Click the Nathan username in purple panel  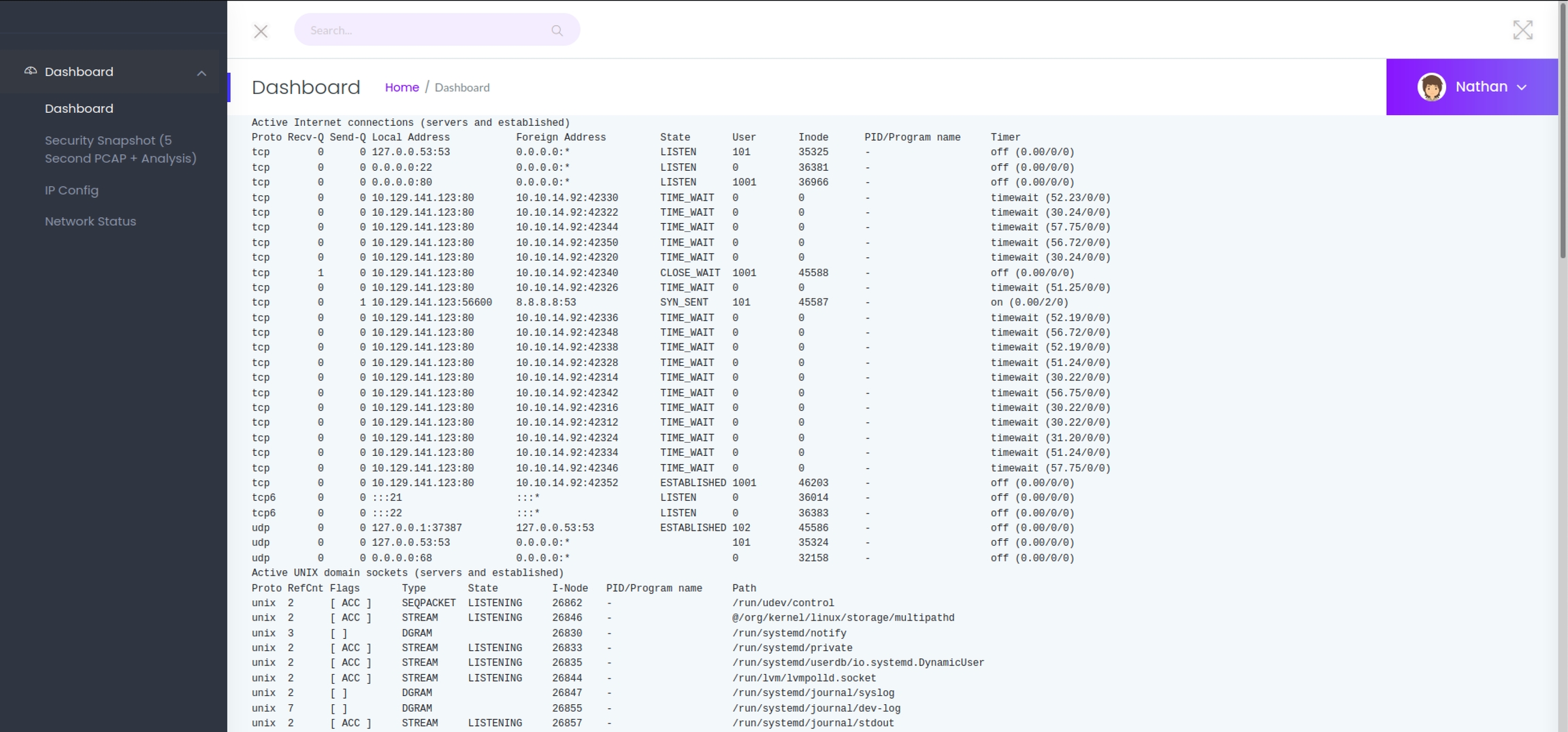click(1481, 87)
